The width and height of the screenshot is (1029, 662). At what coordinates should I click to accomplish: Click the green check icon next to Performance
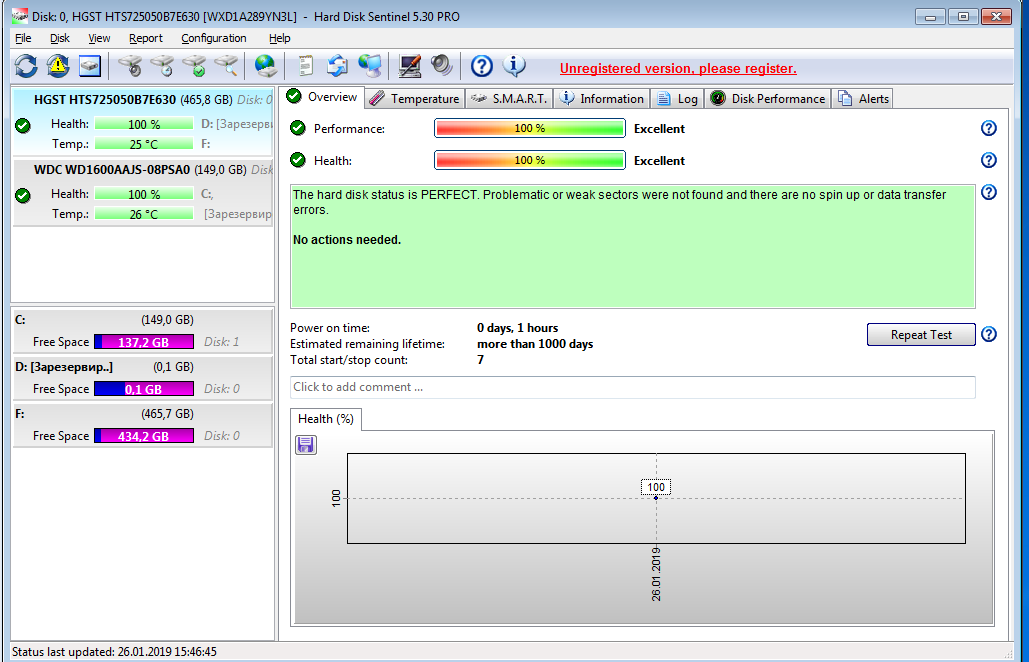(298, 129)
